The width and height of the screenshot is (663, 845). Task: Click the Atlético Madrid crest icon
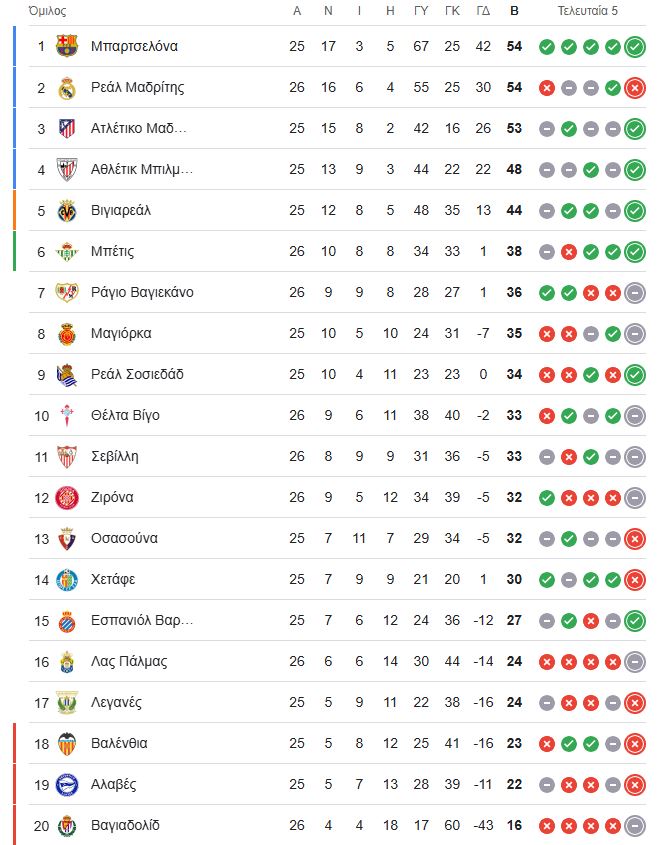pyautogui.click(x=67, y=129)
